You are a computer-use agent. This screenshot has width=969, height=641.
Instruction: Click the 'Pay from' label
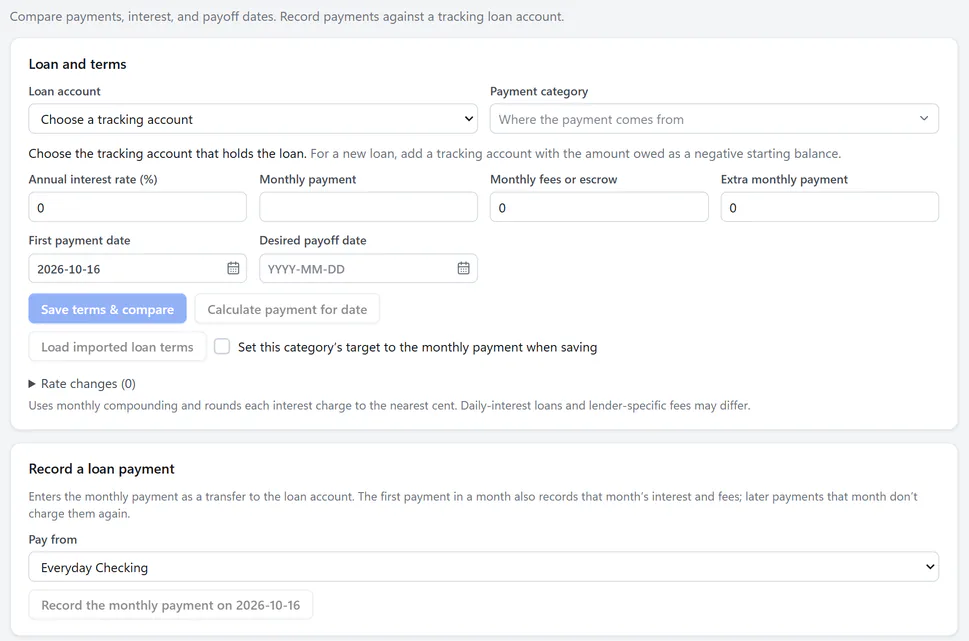tap(53, 540)
